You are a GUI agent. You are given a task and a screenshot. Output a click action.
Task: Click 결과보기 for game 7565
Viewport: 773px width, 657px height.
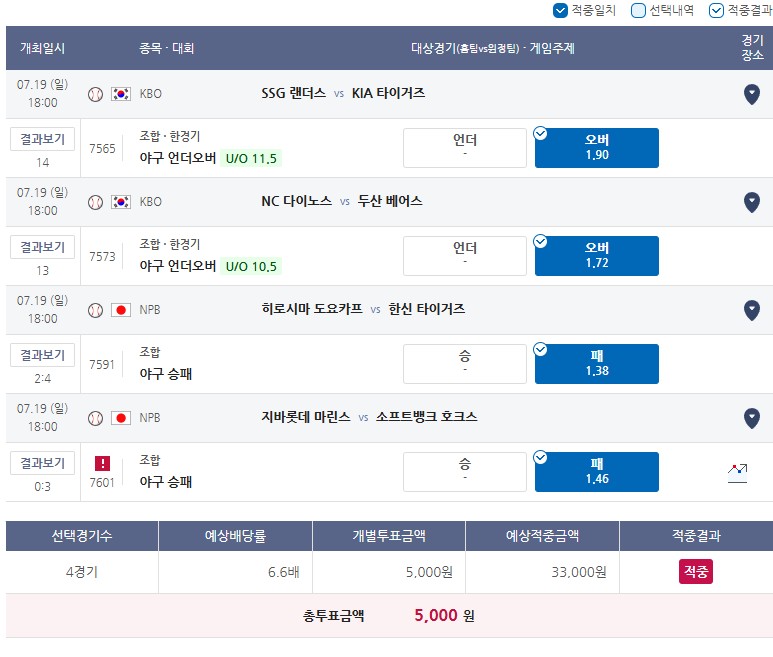click(42, 139)
